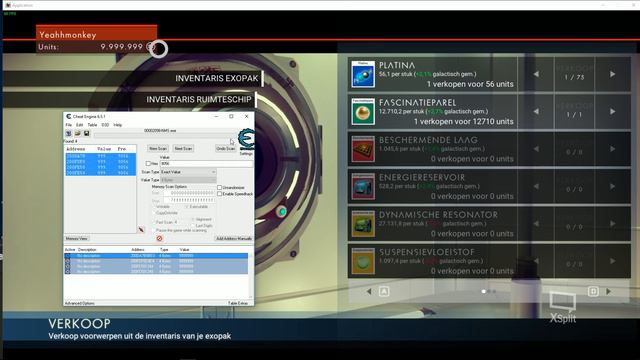Click right arrow on Dynamische Resonator row
The height and width of the screenshot is (360, 640).
[x=612, y=224]
